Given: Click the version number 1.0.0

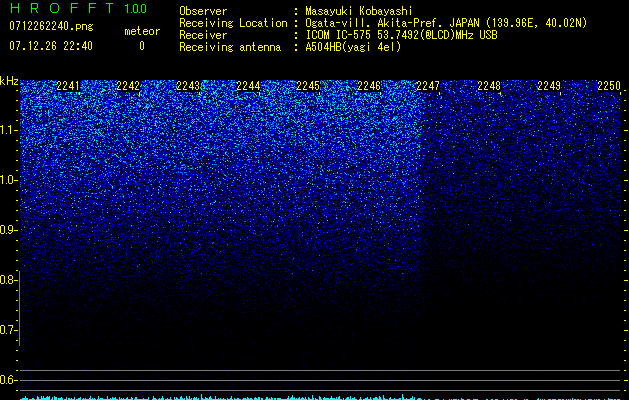Looking at the screenshot, I should pyautogui.click(x=136, y=8).
